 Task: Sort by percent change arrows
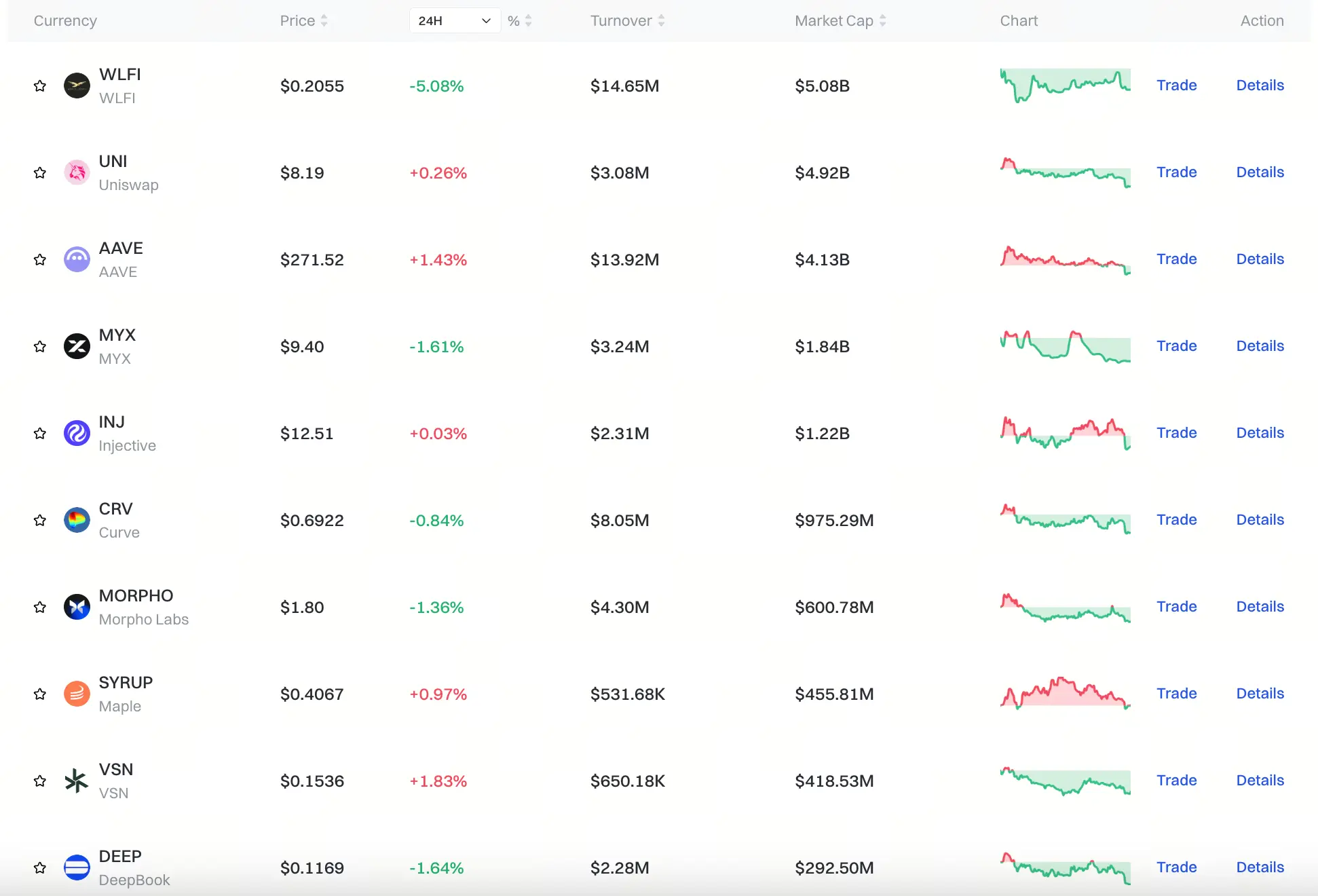[529, 21]
